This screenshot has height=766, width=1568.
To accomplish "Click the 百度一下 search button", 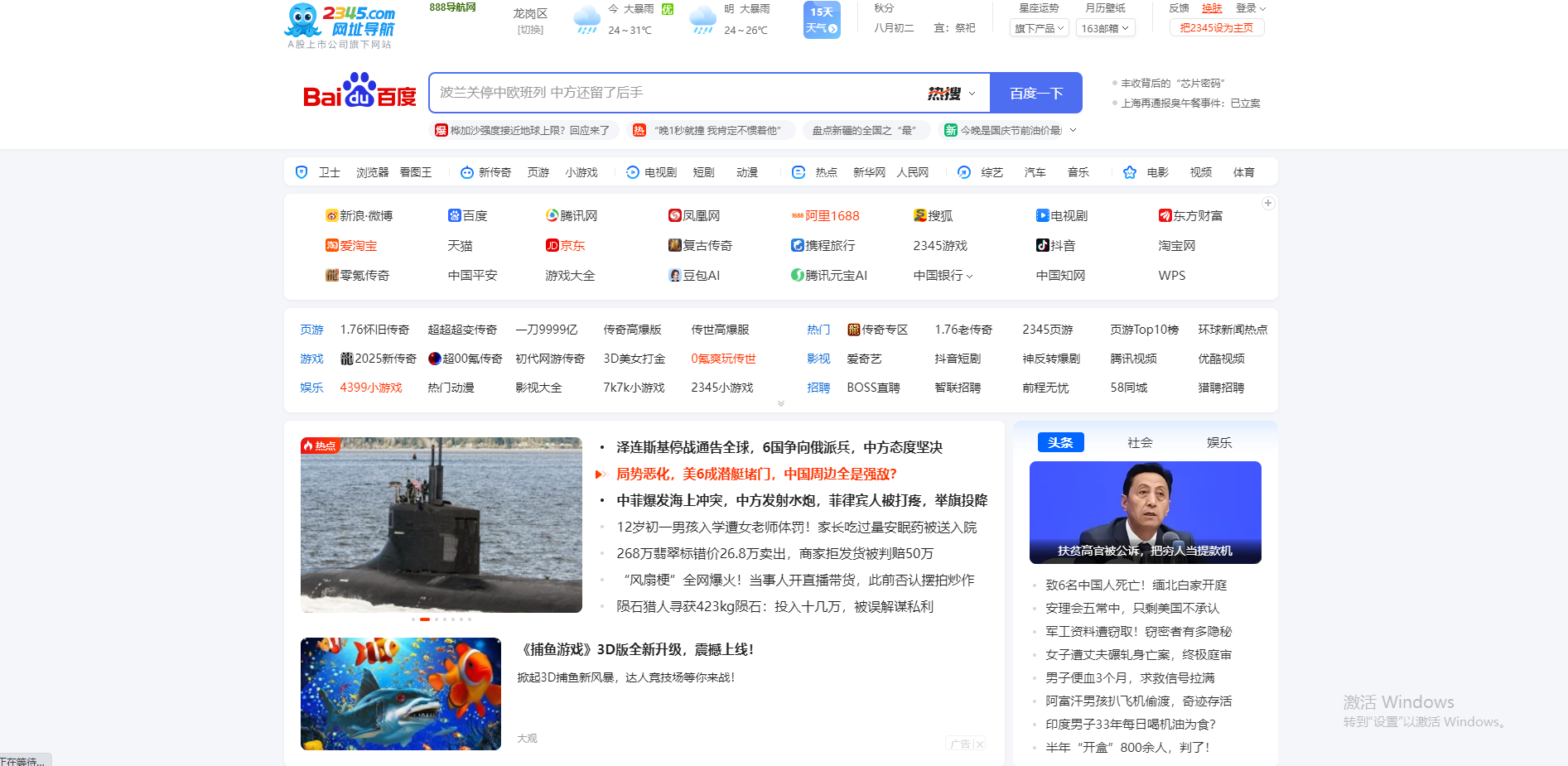I will (1035, 93).
